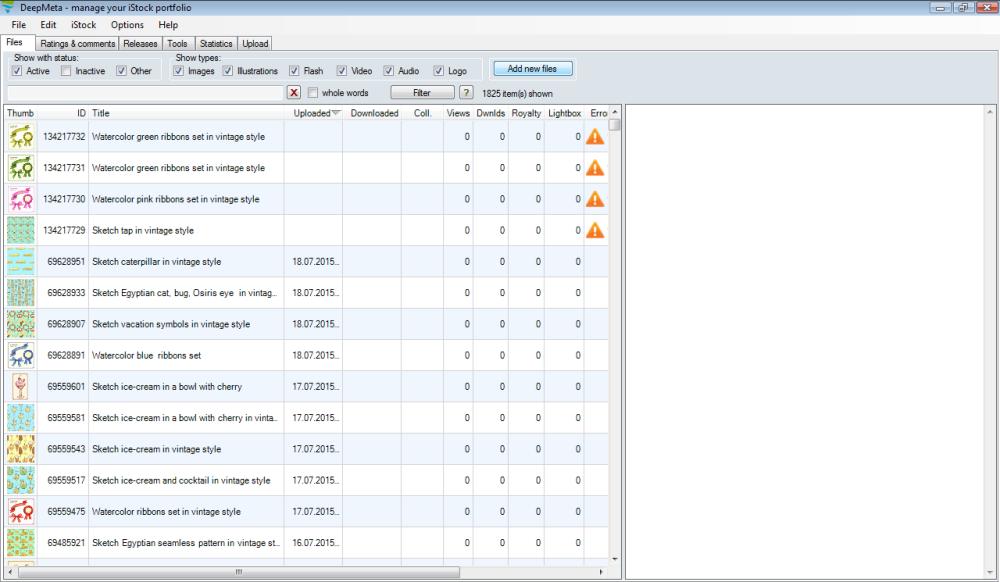Image resolution: width=1000 pixels, height=582 pixels.
Task: Switch to the Tools tab
Action: click(x=177, y=43)
